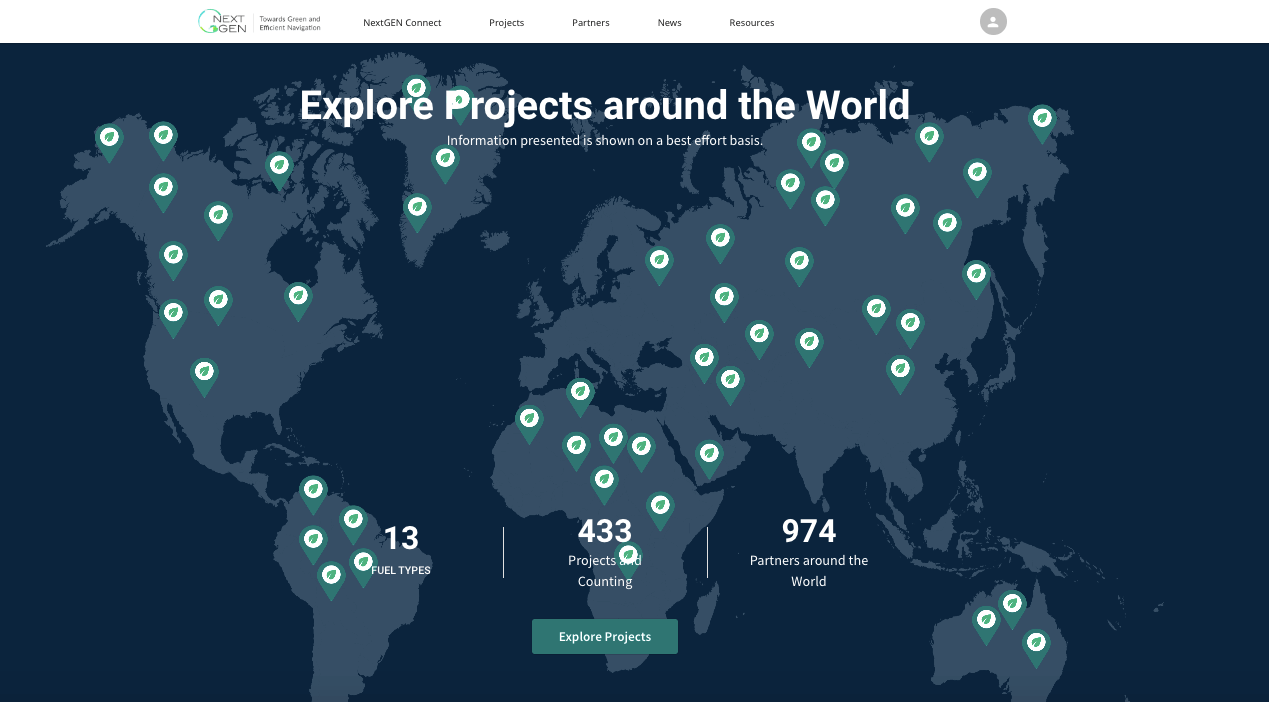Image resolution: width=1269 pixels, height=702 pixels.
Task: Open Resources in the top navigation
Action: pyautogui.click(x=751, y=23)
